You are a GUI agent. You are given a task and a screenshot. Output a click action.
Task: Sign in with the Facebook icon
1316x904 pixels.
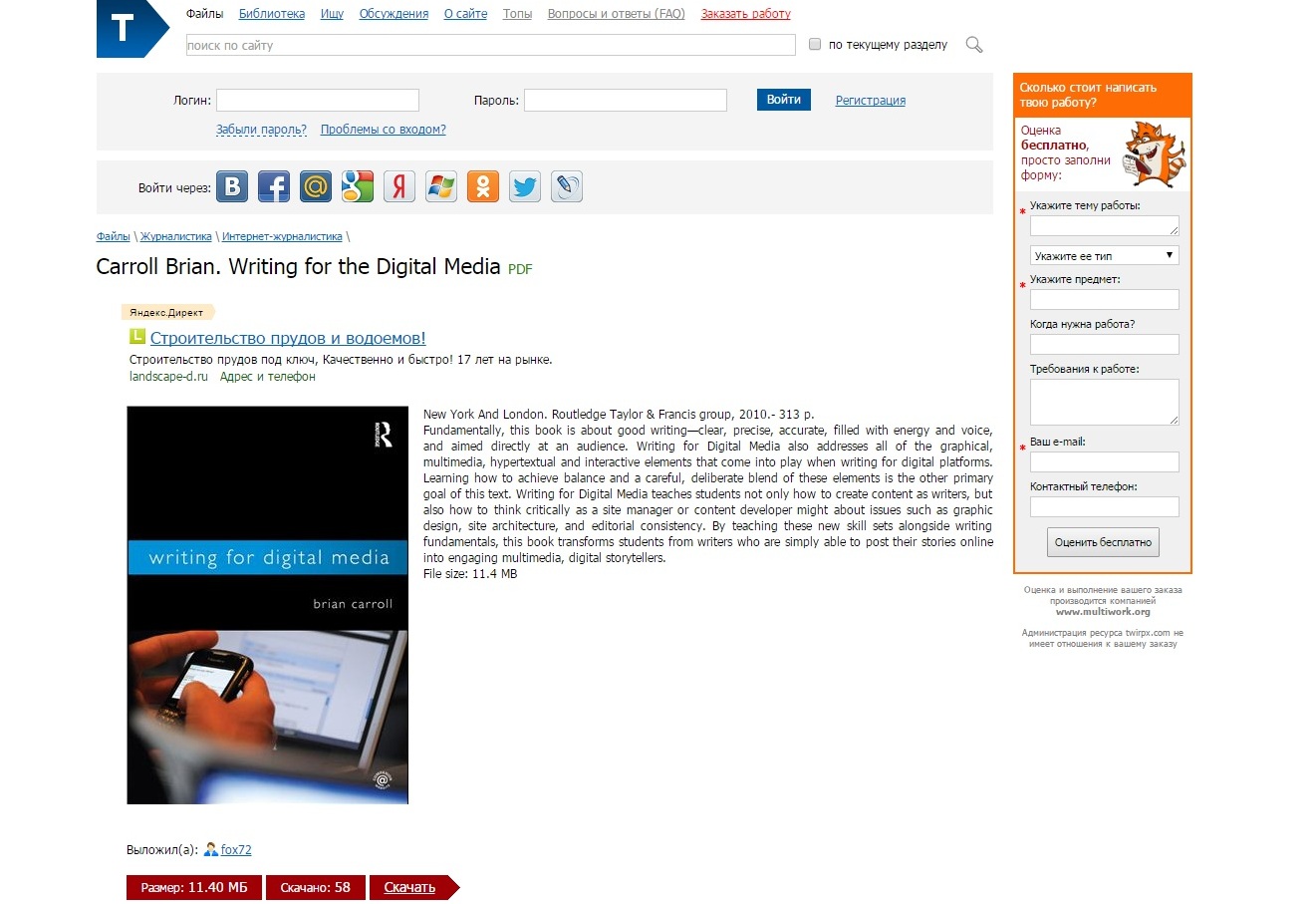point(274,186)
